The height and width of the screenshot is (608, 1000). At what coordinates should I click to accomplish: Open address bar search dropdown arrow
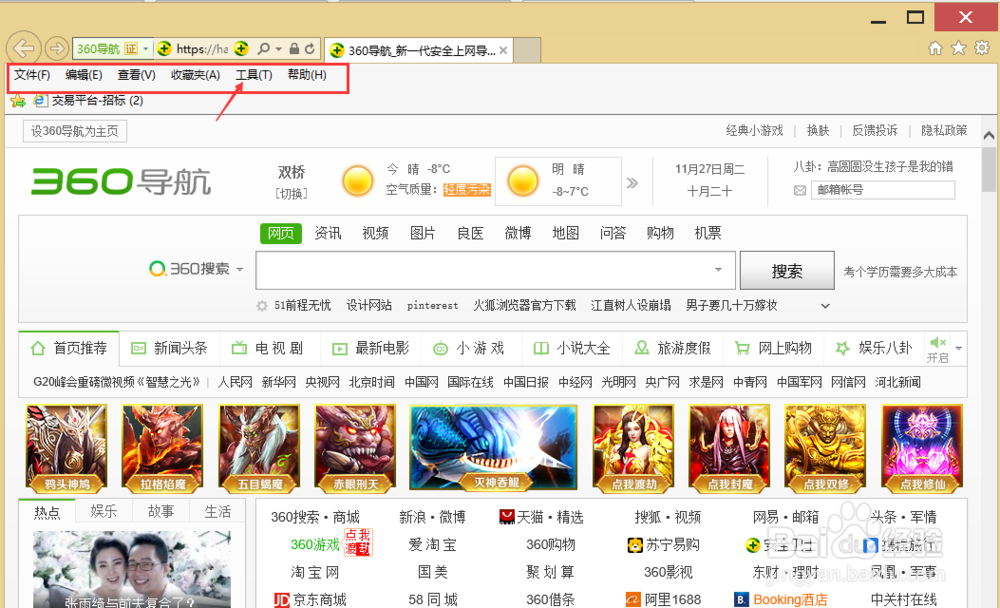tap(278, 48)
